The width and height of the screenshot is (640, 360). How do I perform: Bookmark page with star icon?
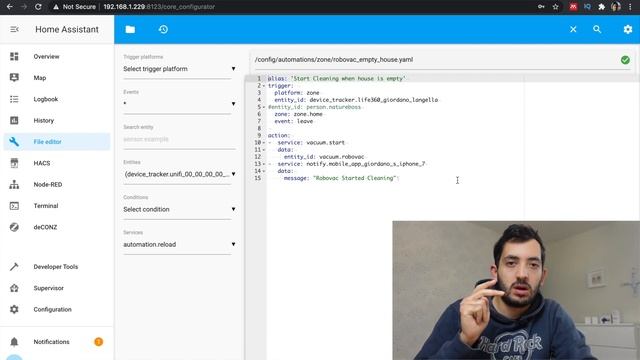pos(555,7)
